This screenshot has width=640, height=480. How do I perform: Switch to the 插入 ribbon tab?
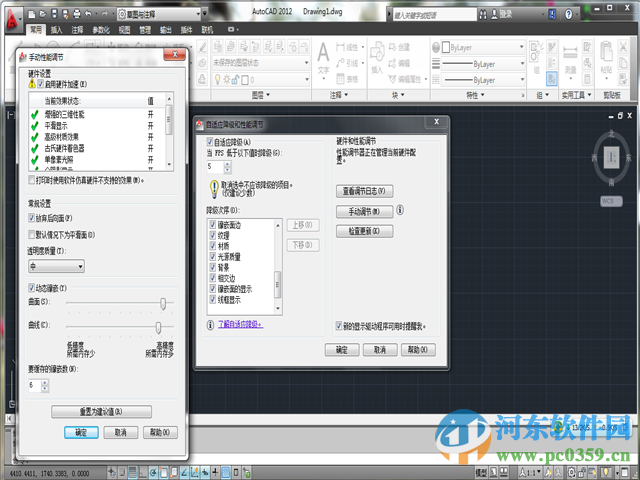click(56, 30)
